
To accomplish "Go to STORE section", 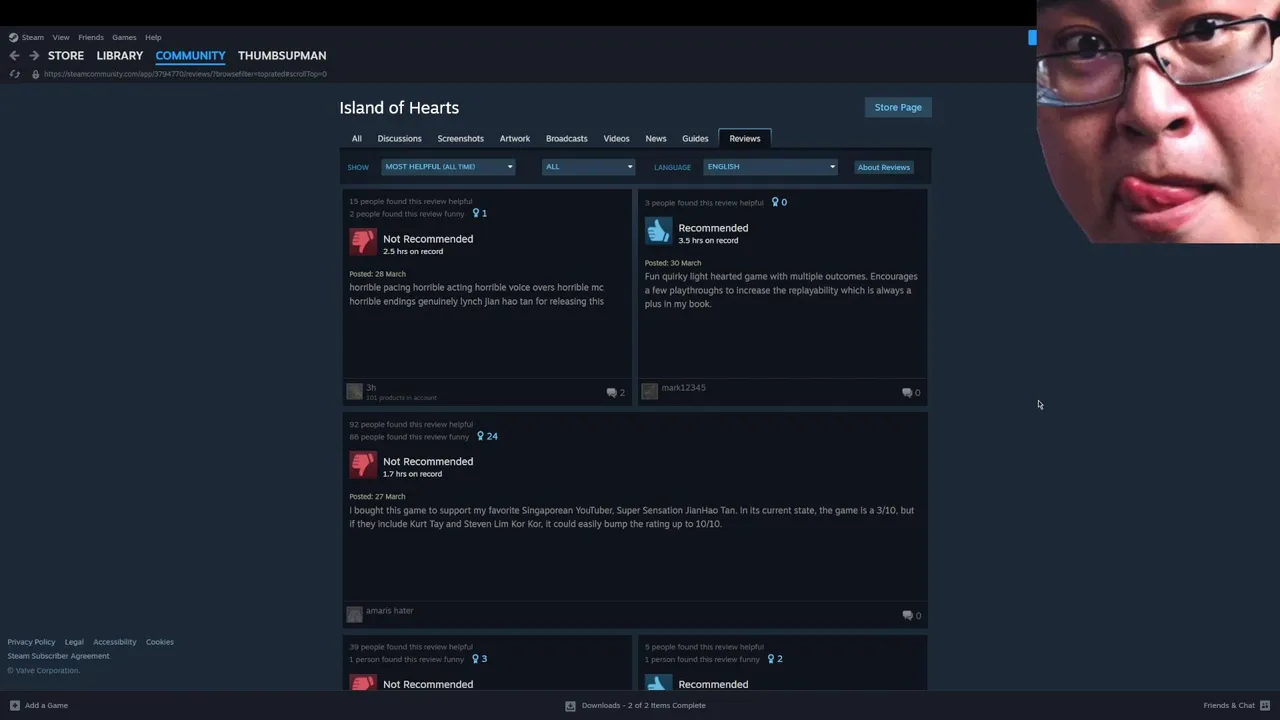I will pyautogui.click(x=66, y=56).
